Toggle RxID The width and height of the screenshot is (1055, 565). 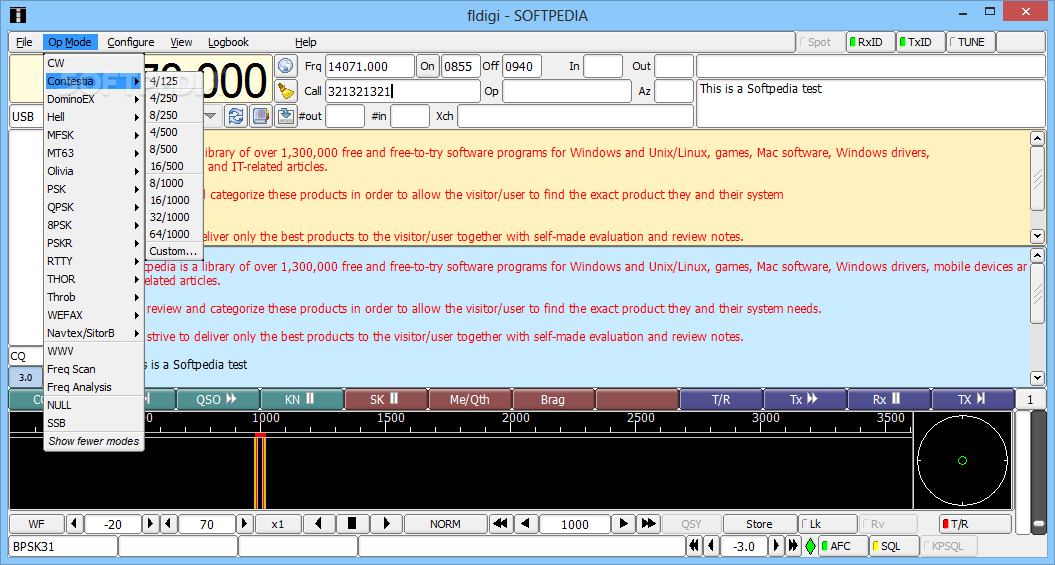869,42
